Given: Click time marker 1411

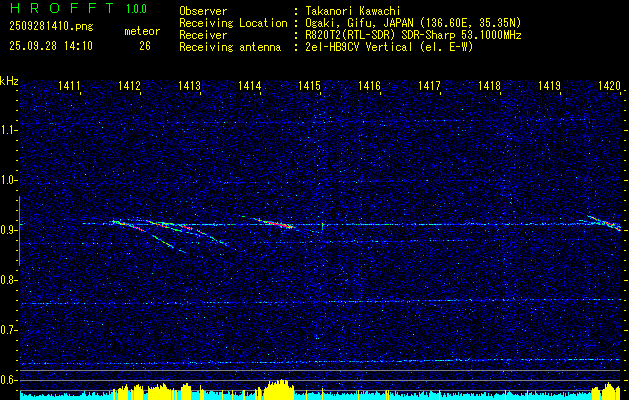Looking at the screenshot, I should pyautogui.click(x=69, y=85).
